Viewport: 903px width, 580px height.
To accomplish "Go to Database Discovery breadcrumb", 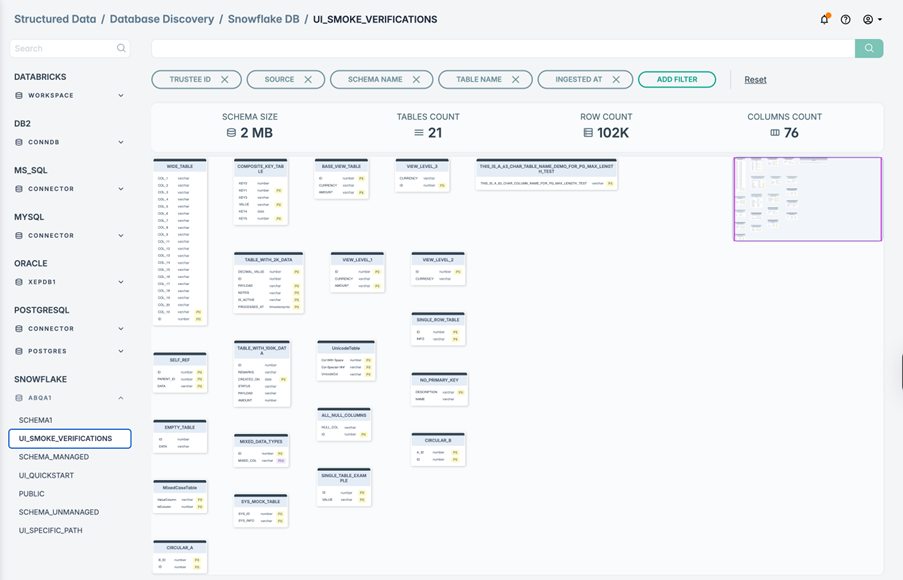I will pyautogui.click(x=162, y=19).
